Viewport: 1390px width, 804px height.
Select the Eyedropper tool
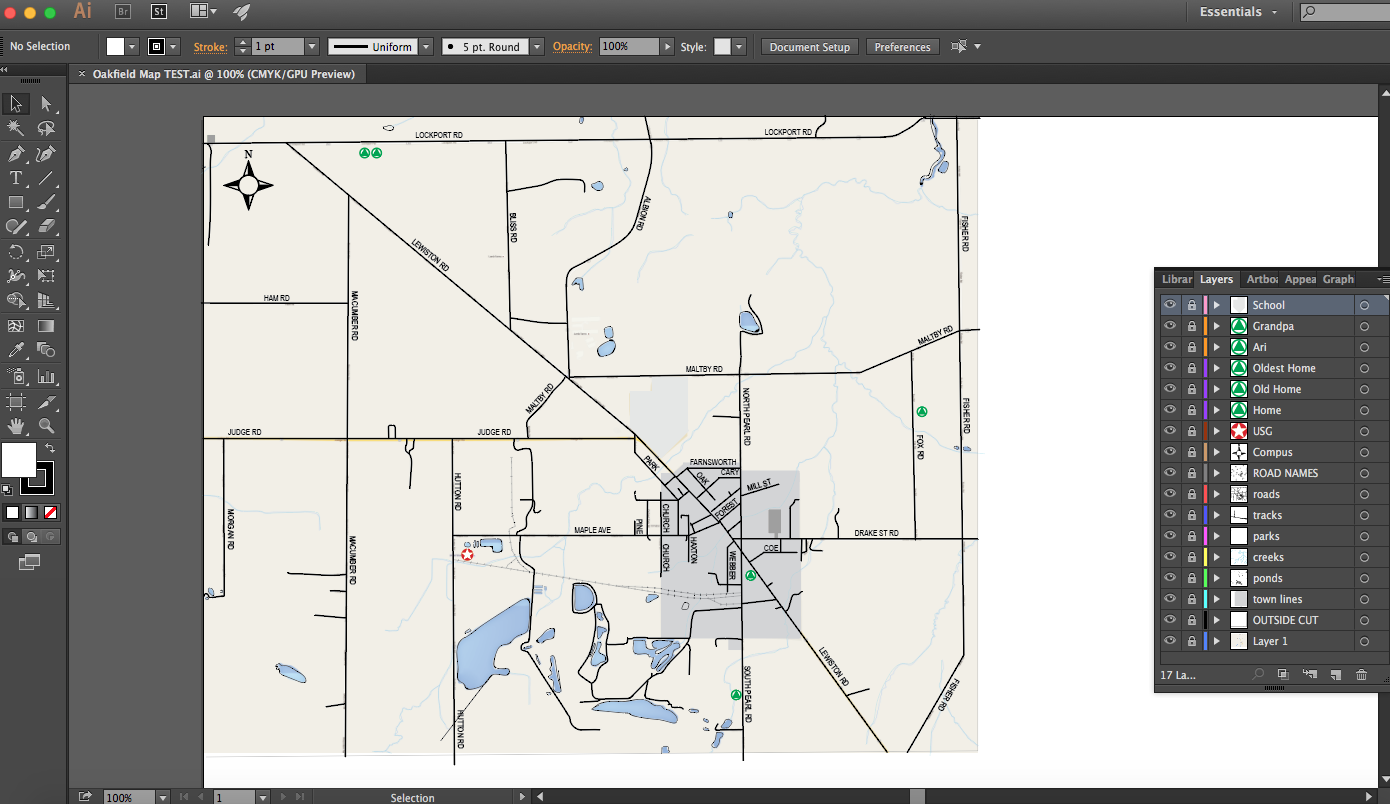pos(16,350)
